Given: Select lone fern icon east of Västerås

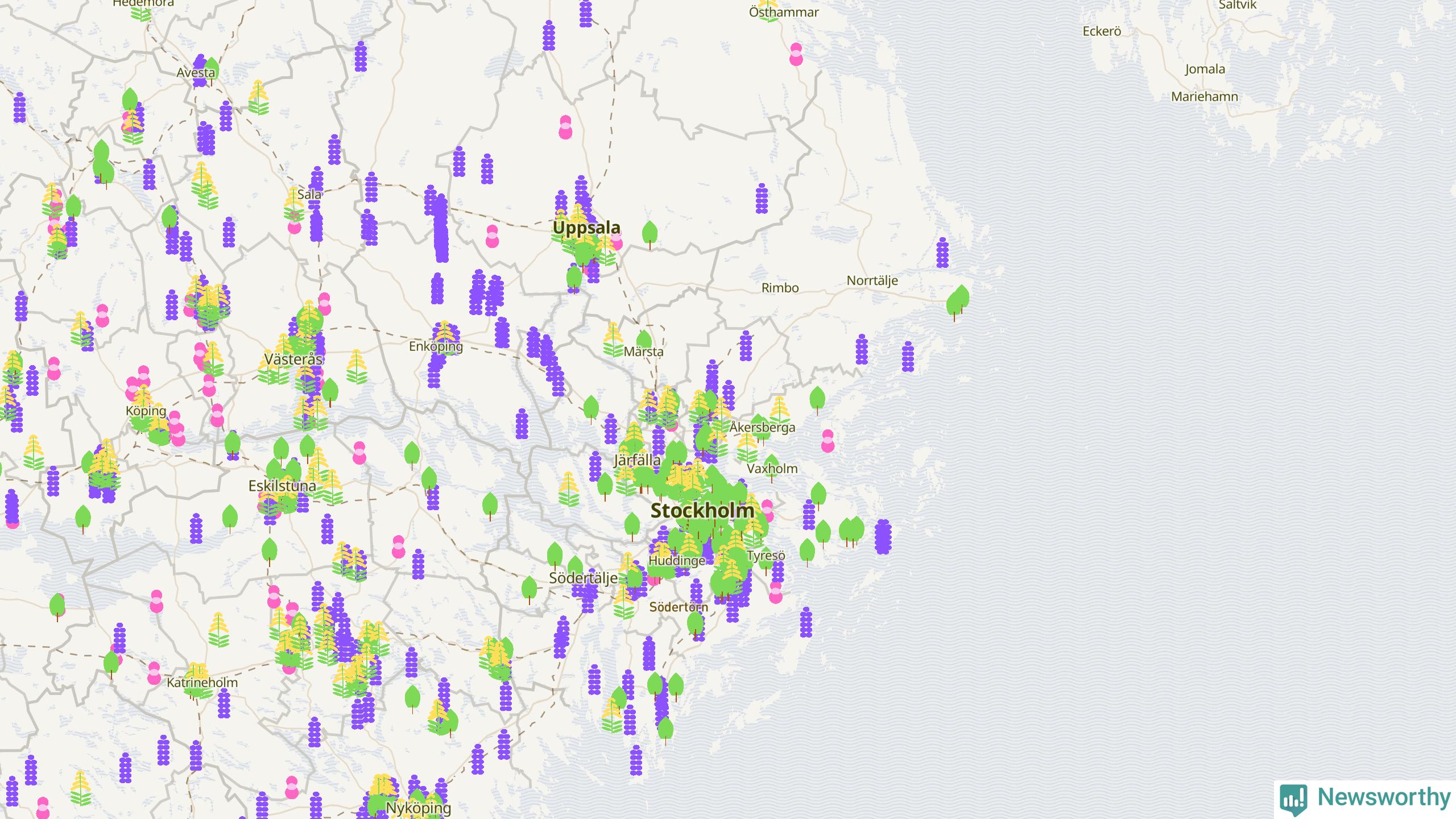Looking at the screenshot, I should [356, 366].
